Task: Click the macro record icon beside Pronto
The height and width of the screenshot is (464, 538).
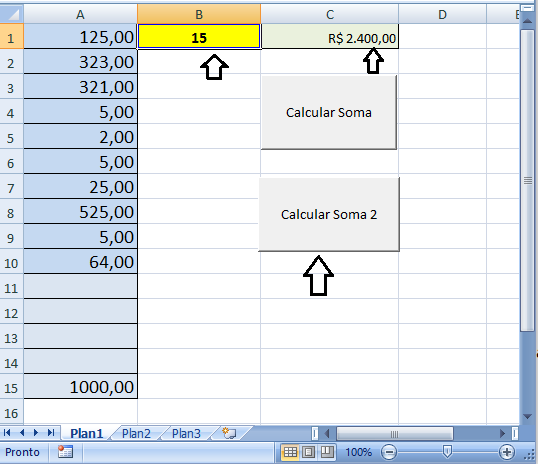Action: [65, 452]
